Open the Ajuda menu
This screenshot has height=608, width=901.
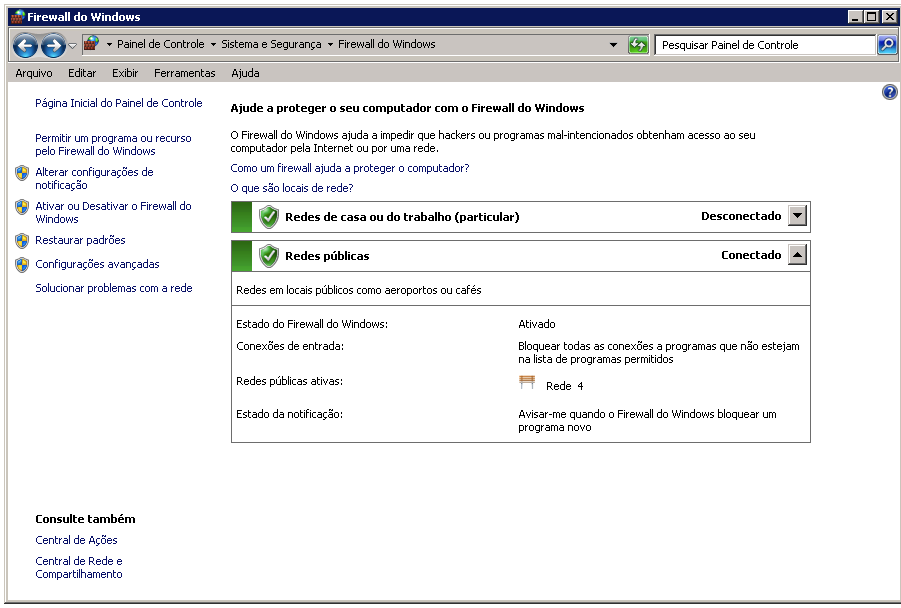coord(245,73)
